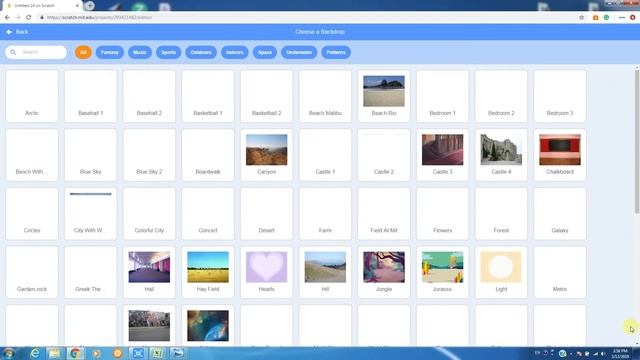Pick the Hall backdrop
The height and width of the screenshot is (360, 640).
(x=149, y=272)
